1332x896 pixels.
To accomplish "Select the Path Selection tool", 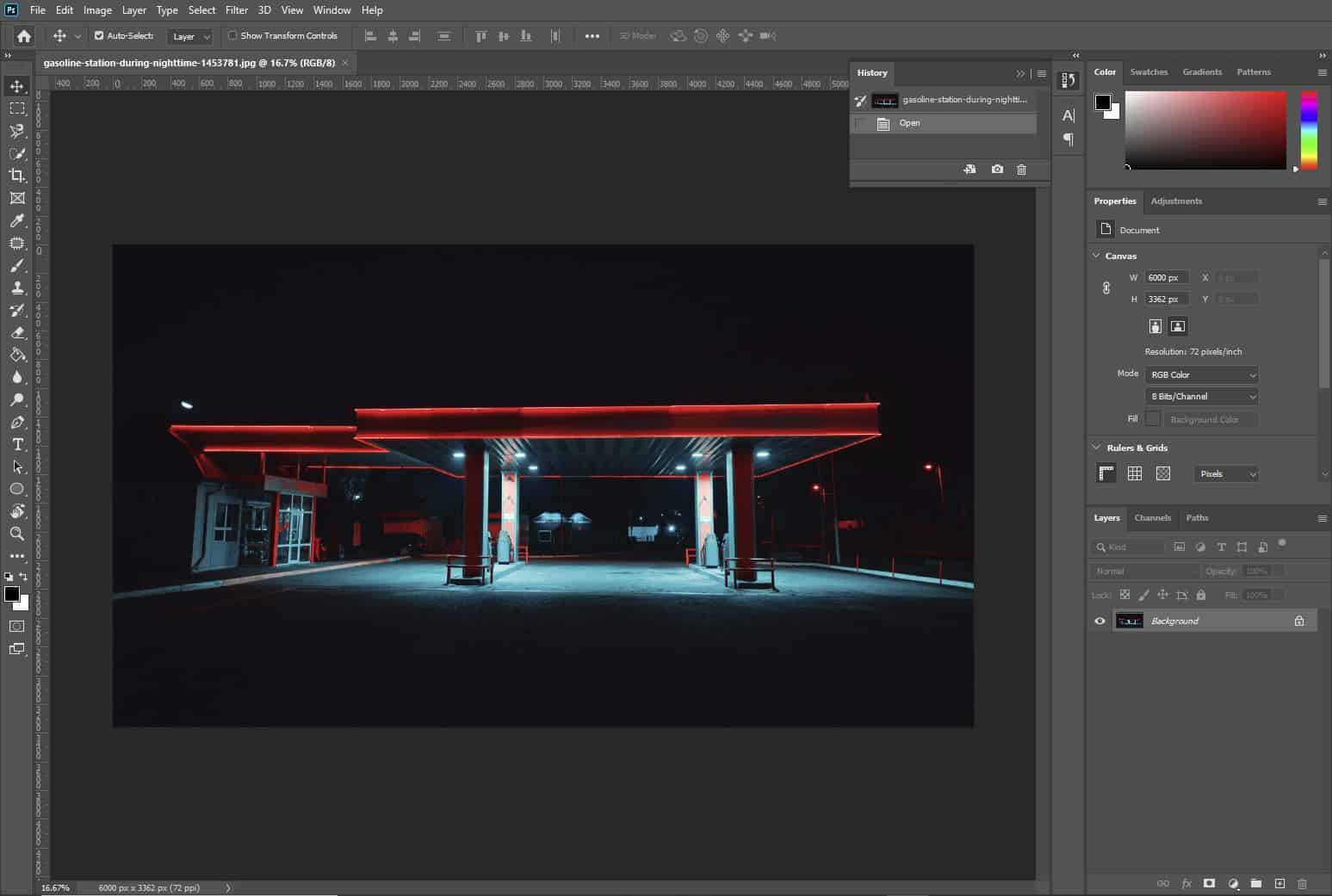I will 16,467.
